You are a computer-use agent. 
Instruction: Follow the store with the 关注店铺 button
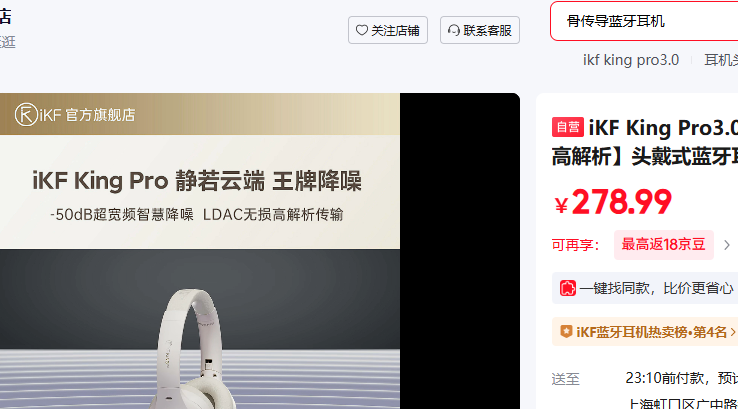tap(388, 30)
